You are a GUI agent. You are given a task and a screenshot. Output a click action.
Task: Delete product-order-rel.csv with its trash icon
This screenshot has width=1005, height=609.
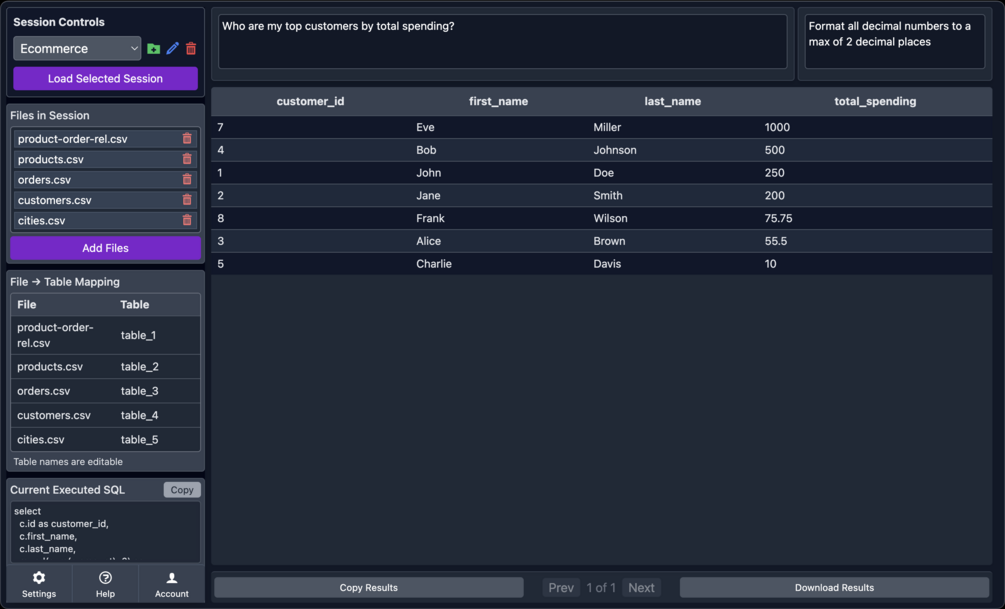pyautogui.click(x=187, y=138)
